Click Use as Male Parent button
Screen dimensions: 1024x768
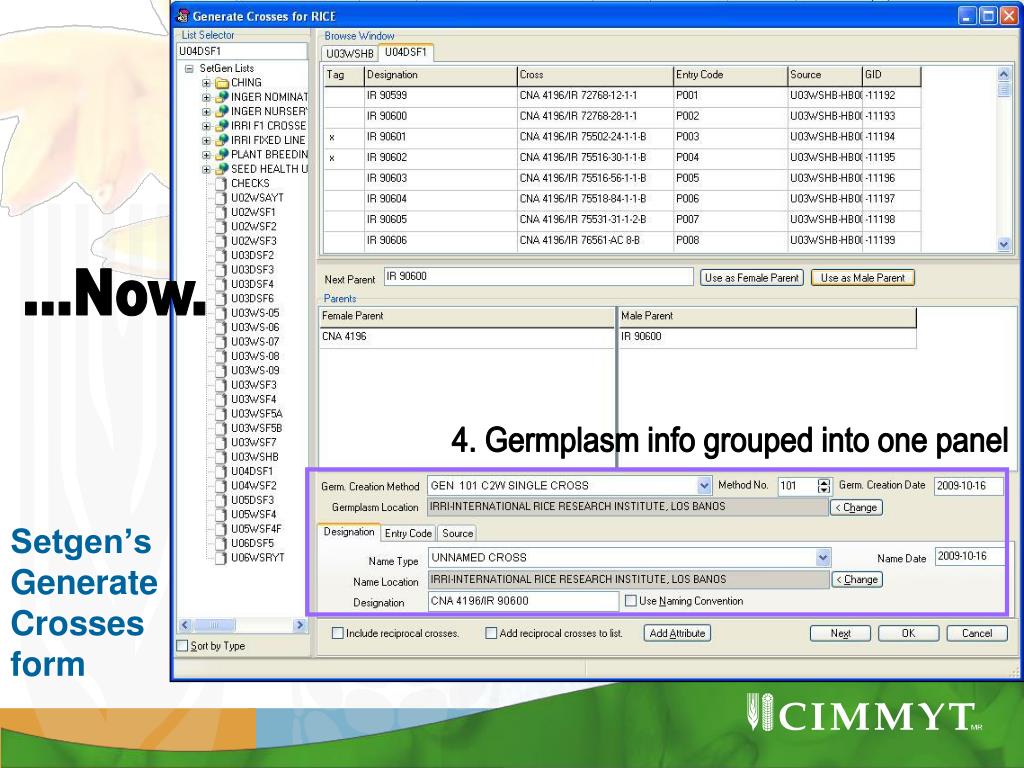[x=863, y=278]
